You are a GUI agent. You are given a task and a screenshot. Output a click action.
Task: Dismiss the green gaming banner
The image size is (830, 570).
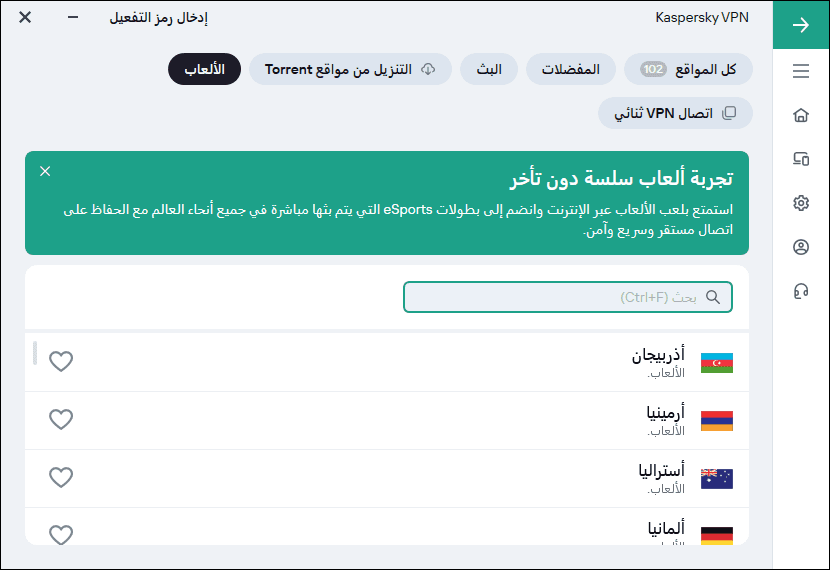[45, 171]
